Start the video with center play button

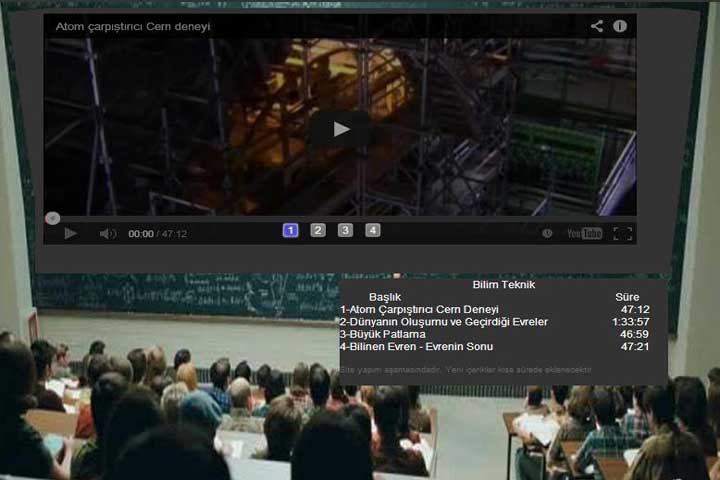pyautogui.click(x=340, y=130)
